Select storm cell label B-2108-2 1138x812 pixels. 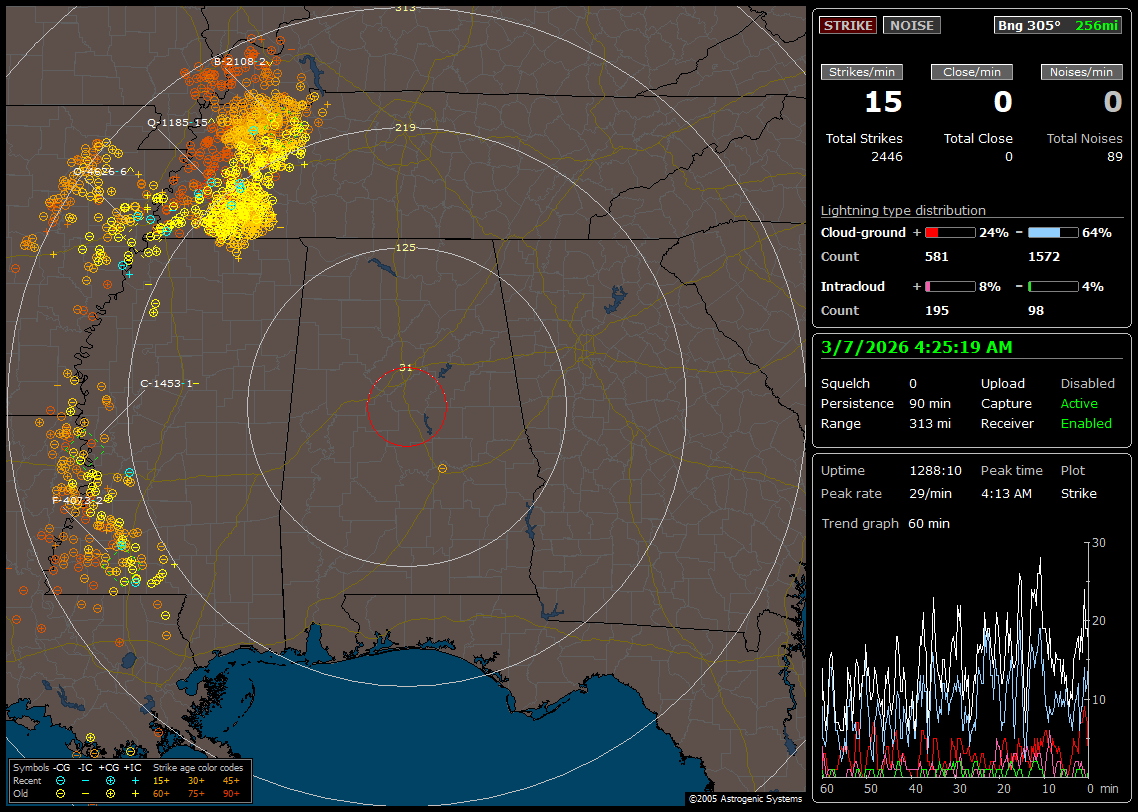tap(240, 61)
